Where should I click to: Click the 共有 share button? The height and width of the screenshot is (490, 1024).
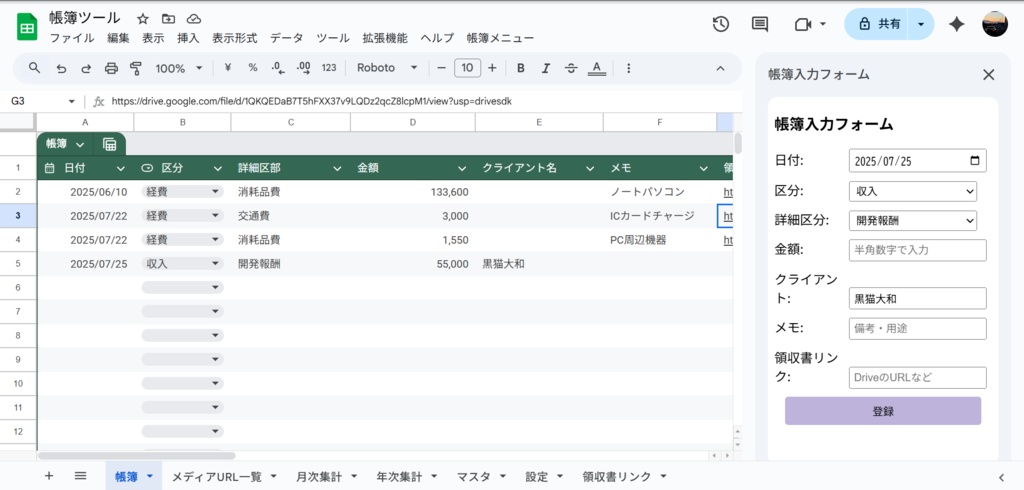click(x=878, y=24)
